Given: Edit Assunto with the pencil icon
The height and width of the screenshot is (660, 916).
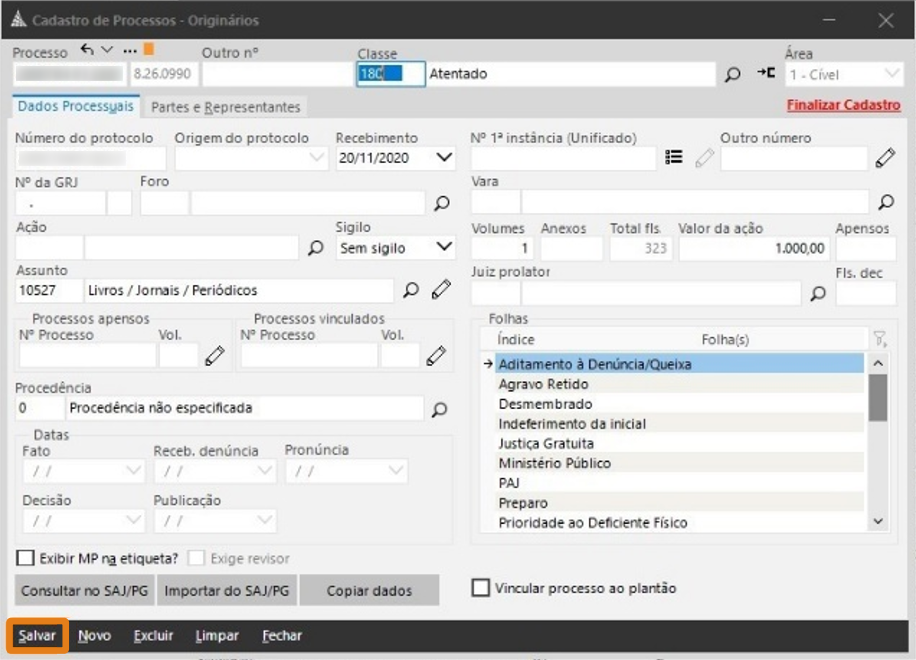Looking at the screenshot, I should (x=441, y=290).
